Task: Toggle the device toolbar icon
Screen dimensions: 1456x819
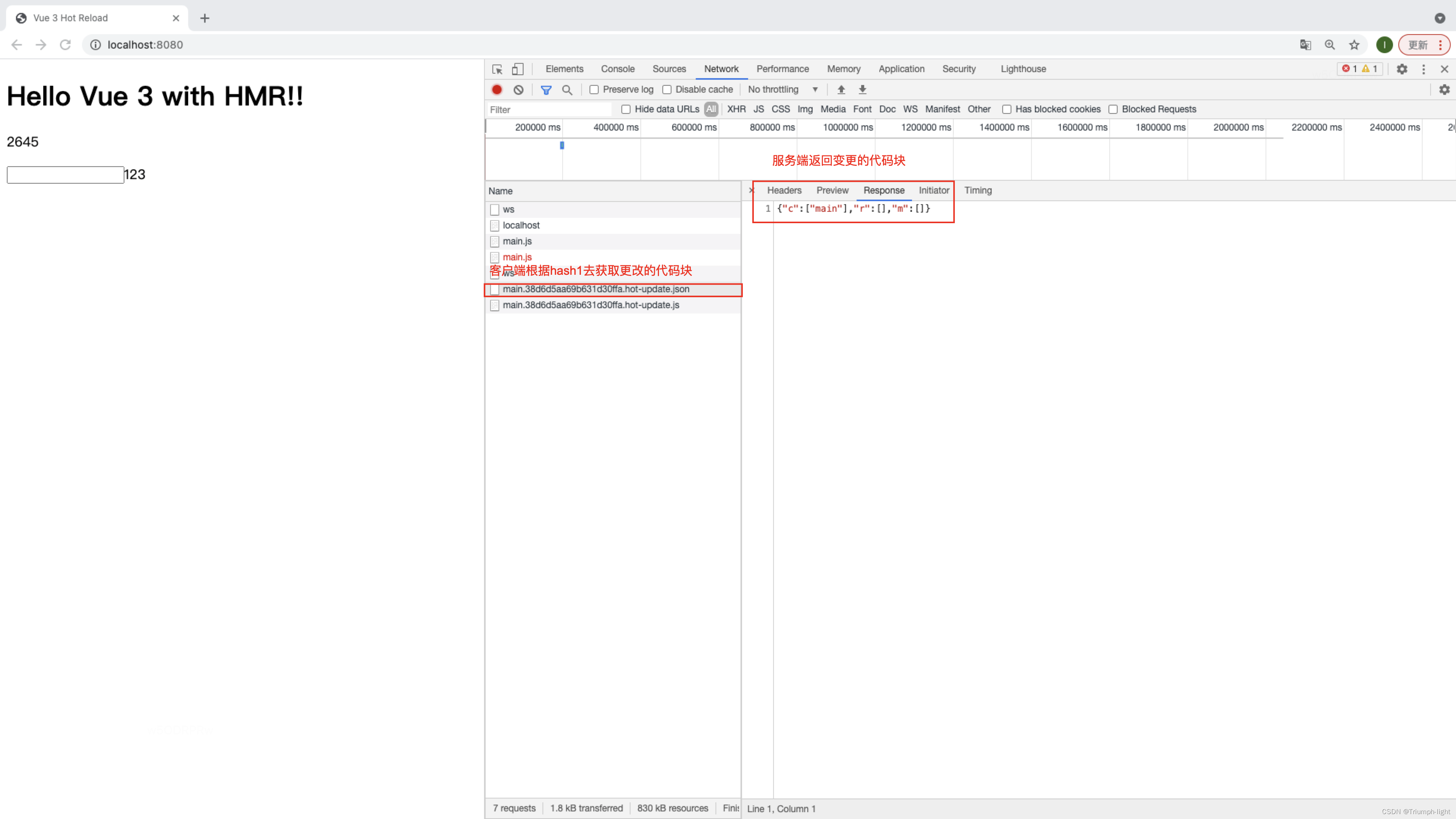Action: pos(517,69)
